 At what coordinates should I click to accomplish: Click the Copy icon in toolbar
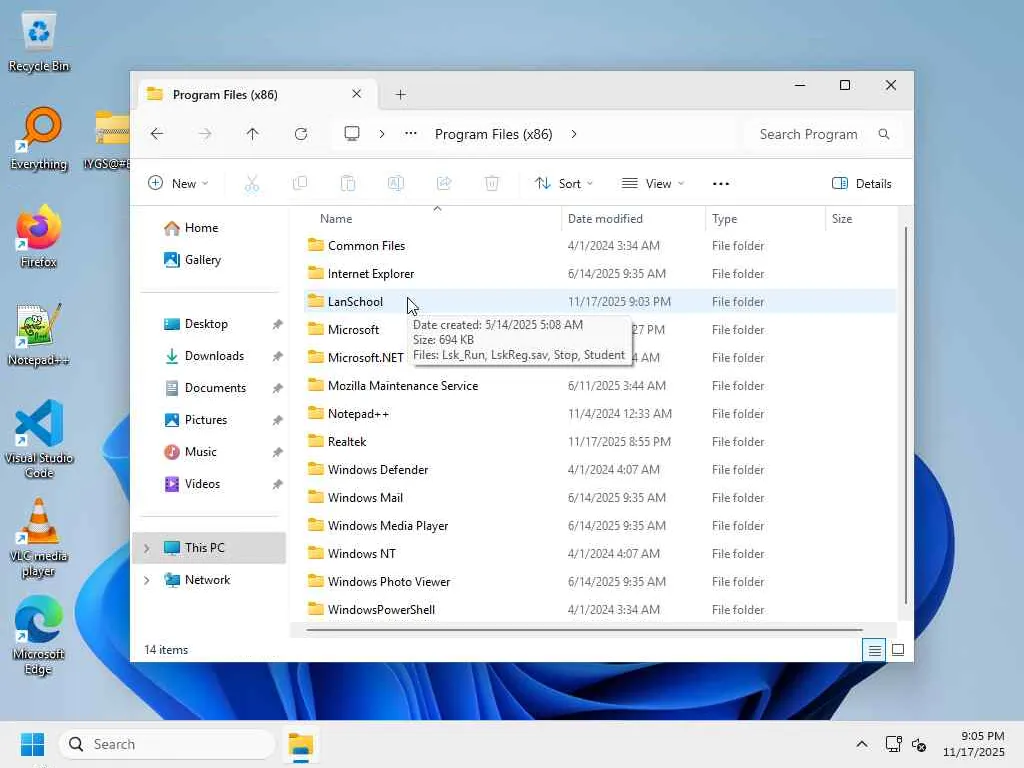click(x=300, y=184)
